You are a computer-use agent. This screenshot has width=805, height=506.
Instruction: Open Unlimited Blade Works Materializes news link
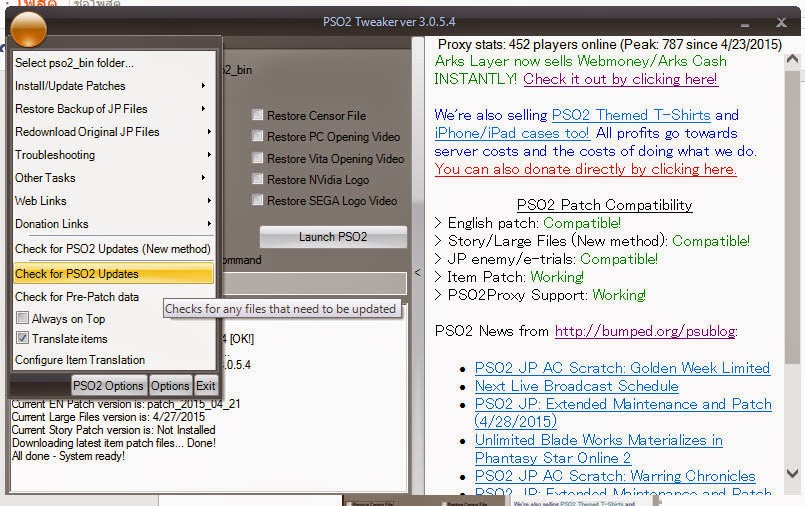(x=599, y=449)
